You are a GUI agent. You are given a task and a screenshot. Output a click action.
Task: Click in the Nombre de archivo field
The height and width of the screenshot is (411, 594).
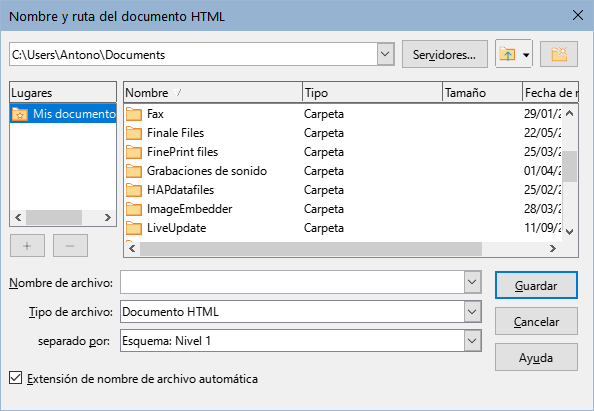coord(292,282)
